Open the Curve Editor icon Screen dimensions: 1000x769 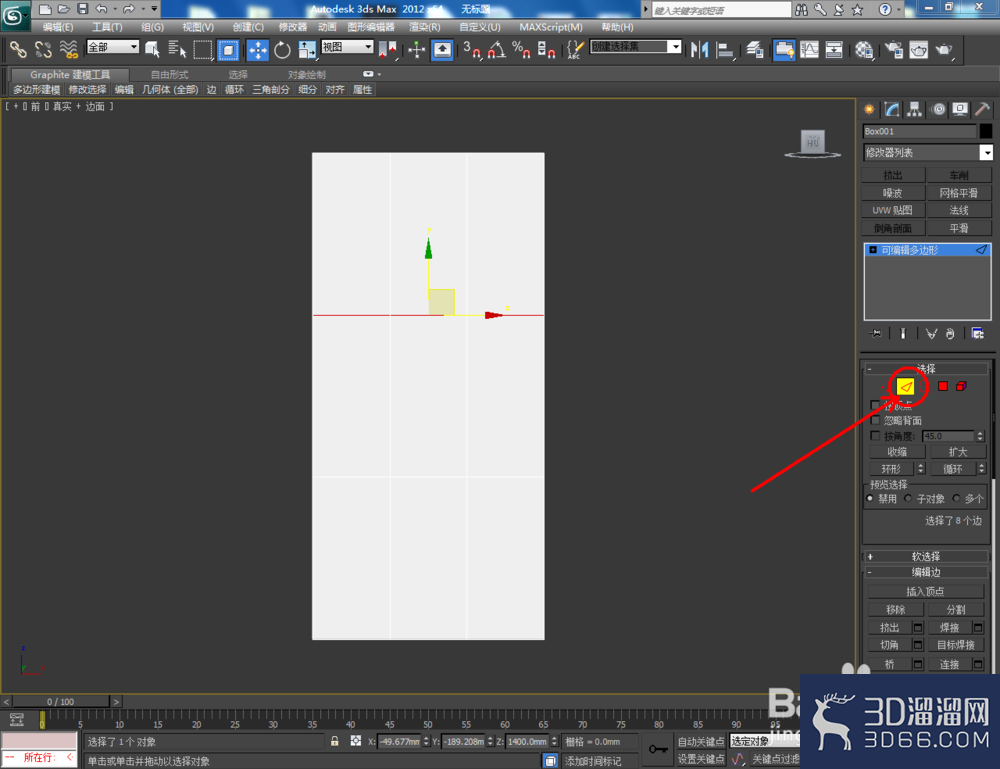(809, 50)
